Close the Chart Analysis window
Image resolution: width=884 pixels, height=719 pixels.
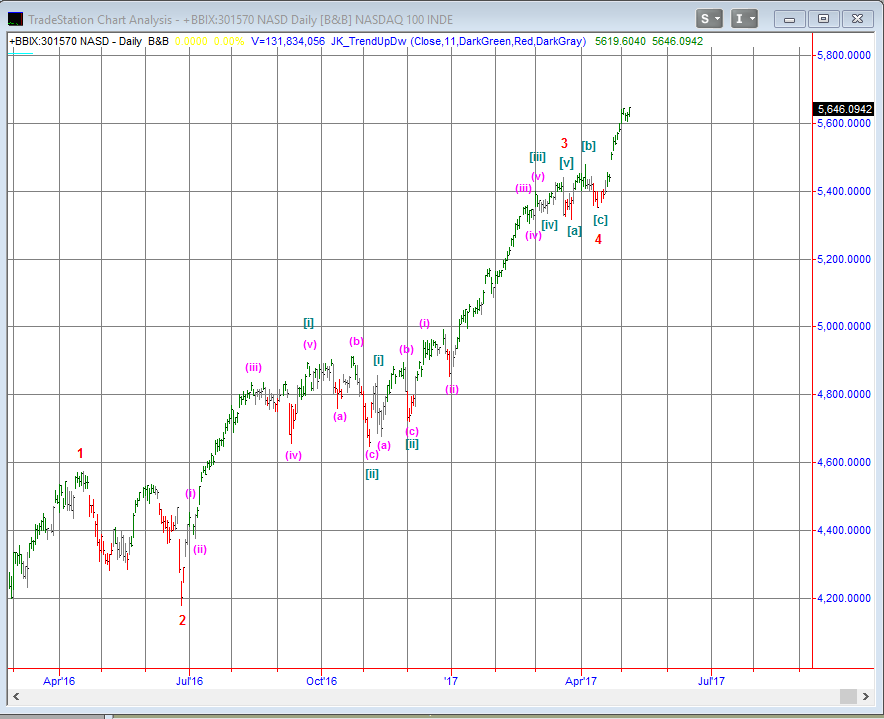[x=858, y=19]
